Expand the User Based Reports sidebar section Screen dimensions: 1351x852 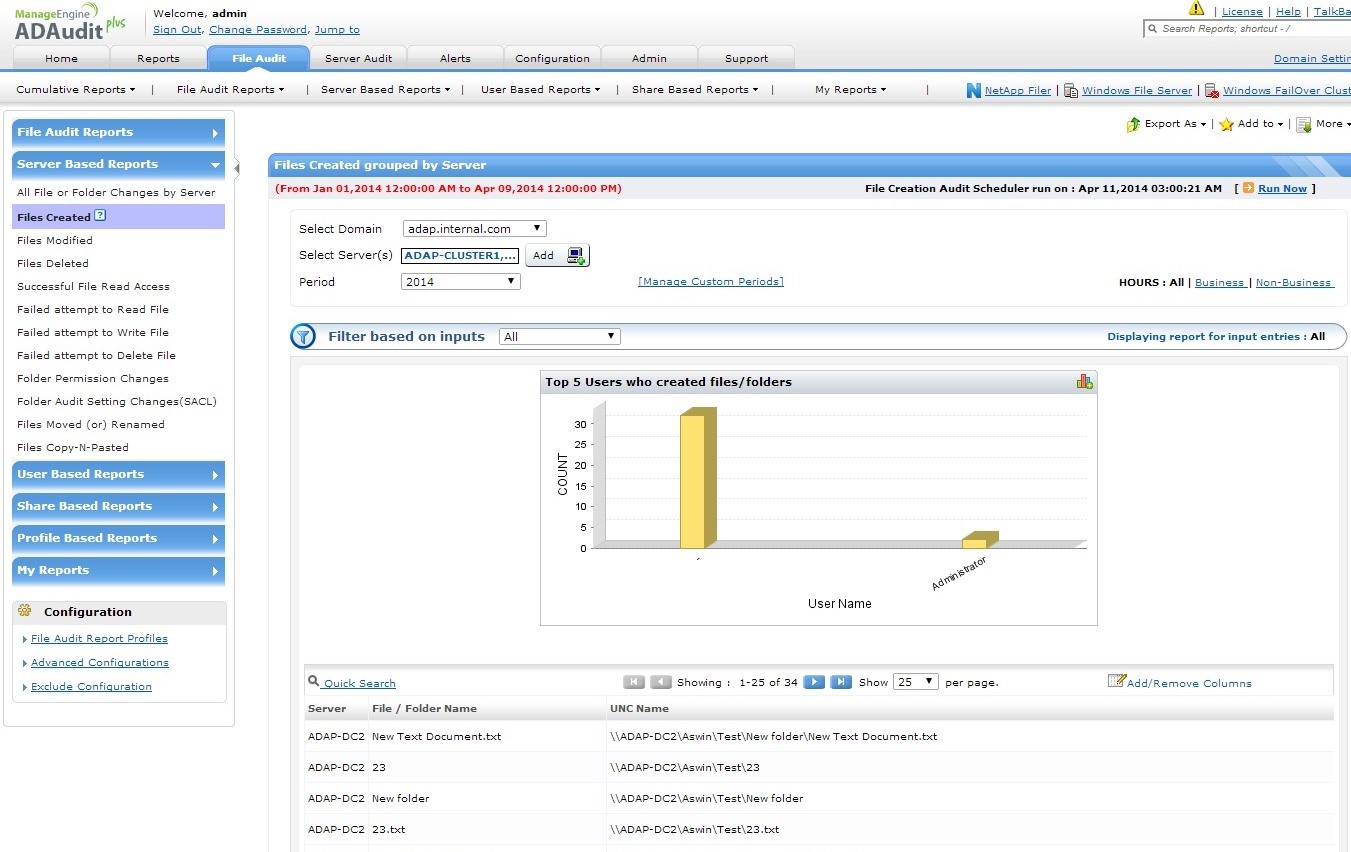118,474
